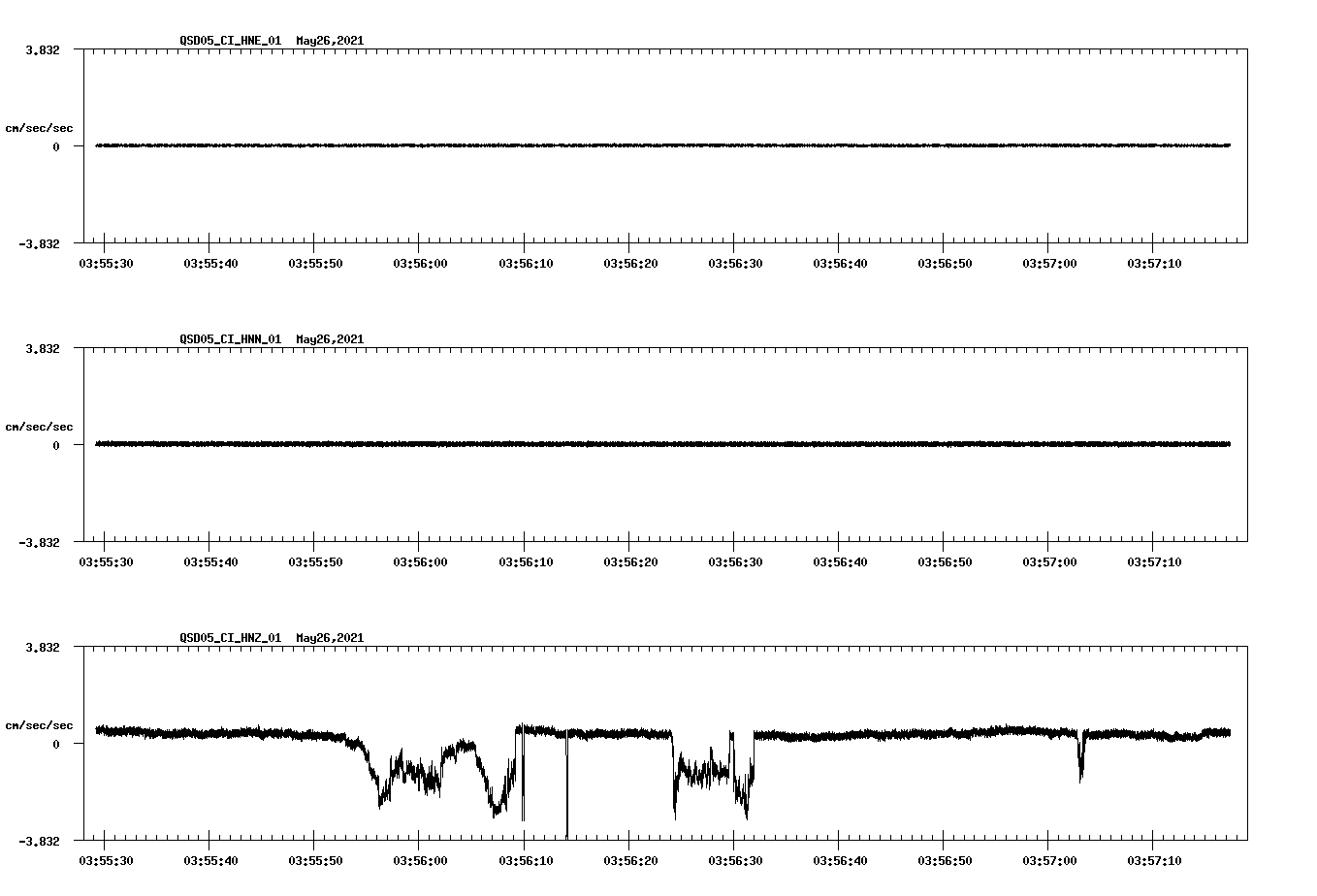1317x896 pixels.
Task: Click the small glitch on HNZ trace near 03:57:02
Action: (1079, 766)
